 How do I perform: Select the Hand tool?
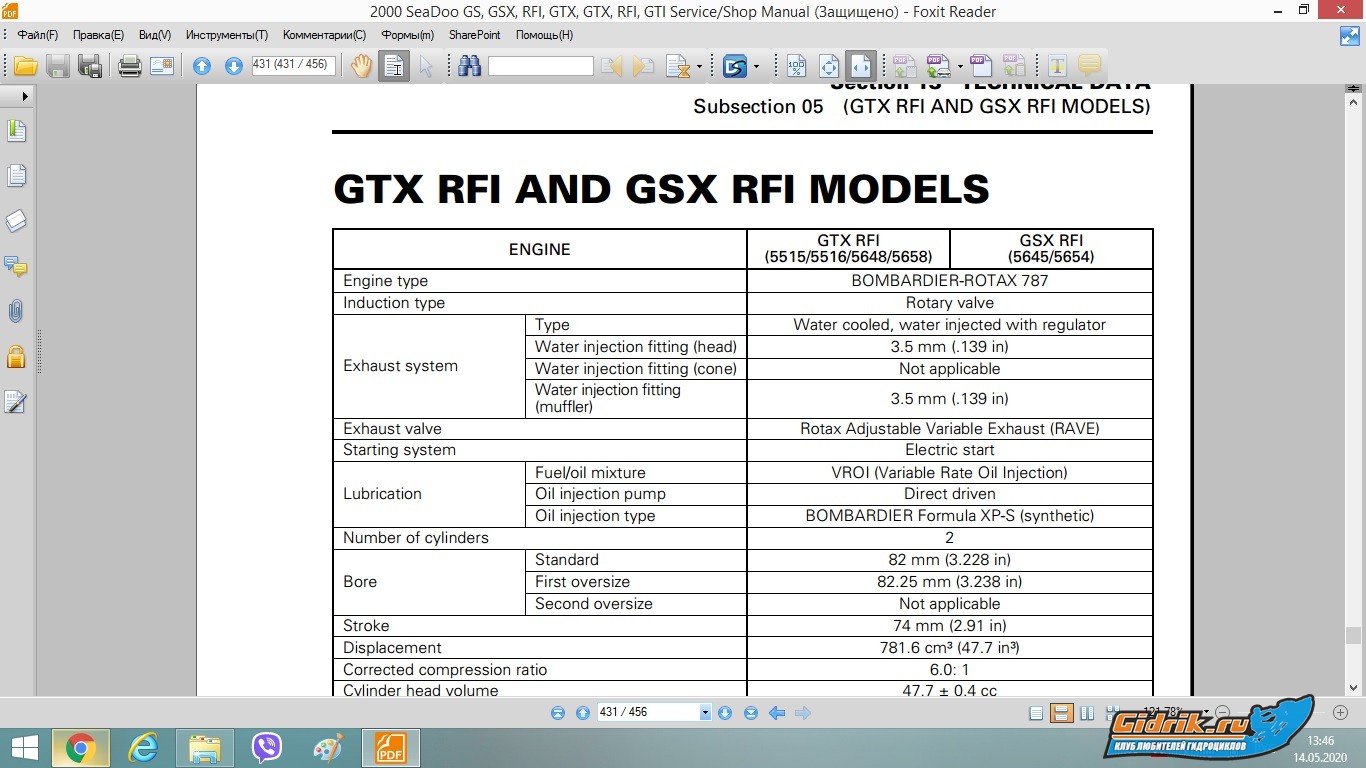(x=361, y=67)
